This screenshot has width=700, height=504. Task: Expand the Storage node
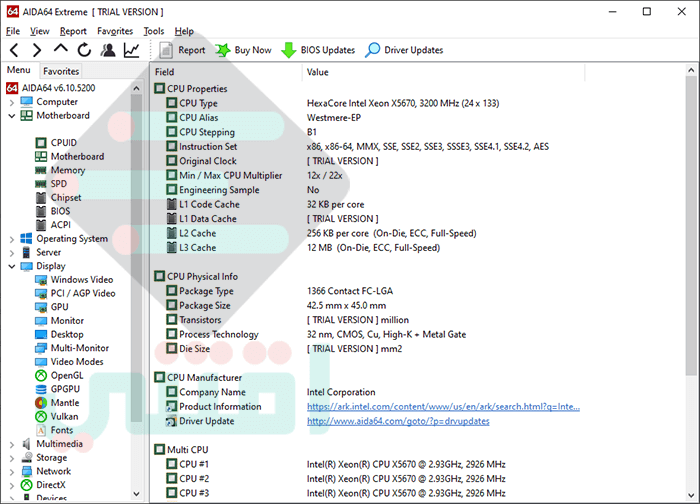tap(12, 458)
